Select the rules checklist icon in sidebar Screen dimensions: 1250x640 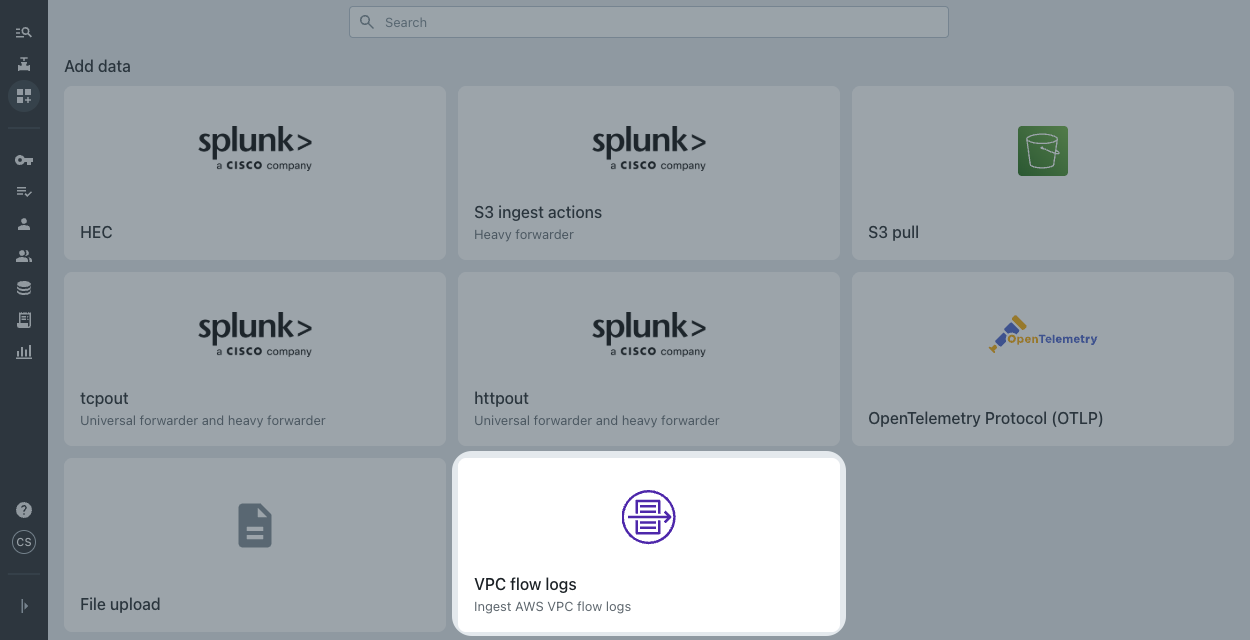point(23,191)
